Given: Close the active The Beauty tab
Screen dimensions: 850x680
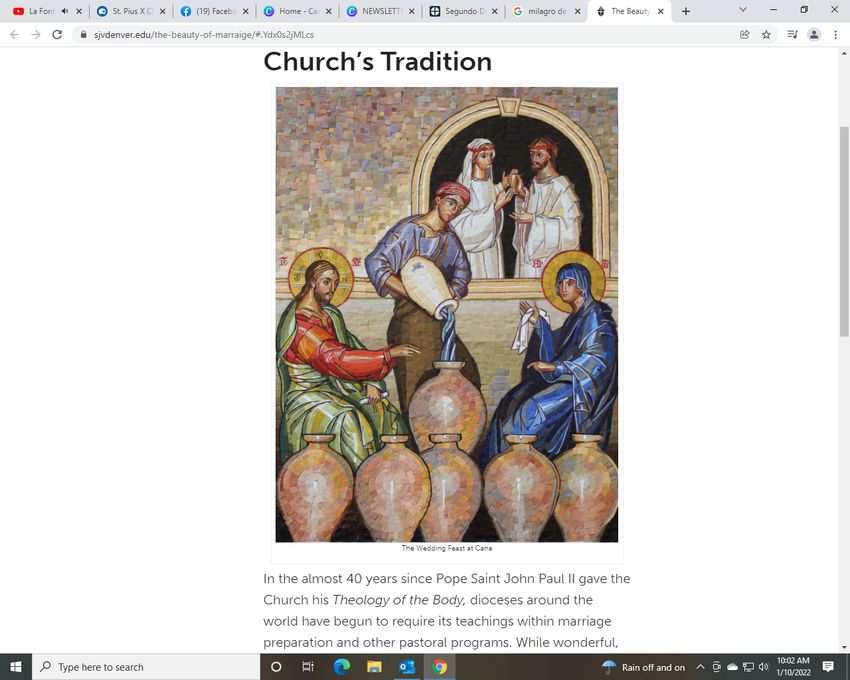Looking at the screenshot, I should [660, 11].
